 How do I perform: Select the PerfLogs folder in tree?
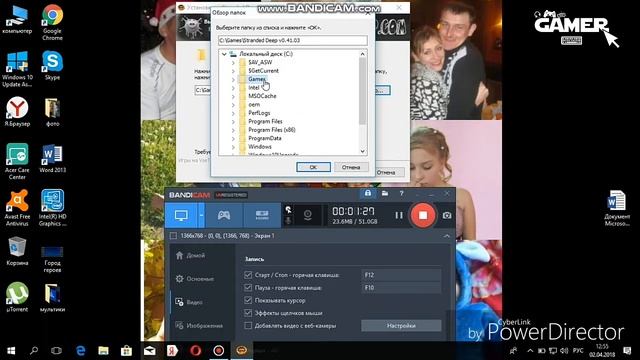coord(259,113)
